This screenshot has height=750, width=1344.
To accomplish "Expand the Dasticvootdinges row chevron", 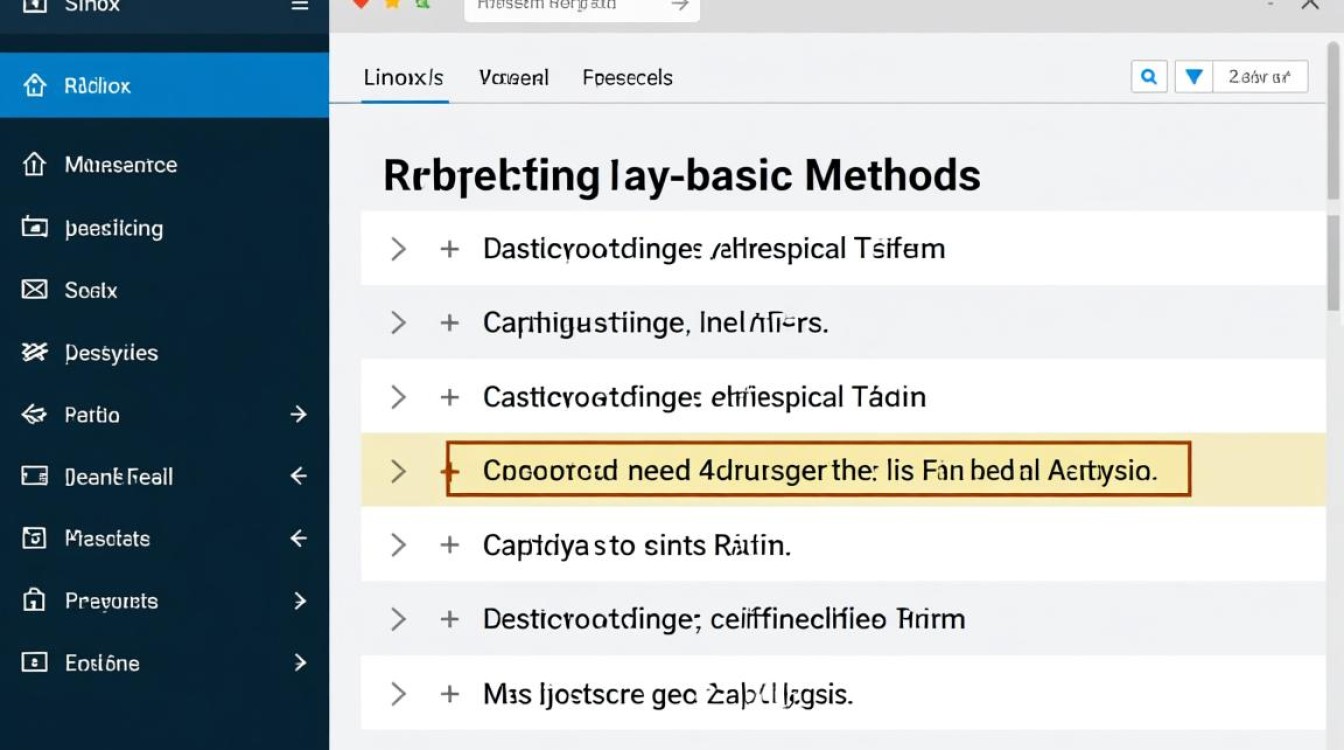I will (398, 249).
